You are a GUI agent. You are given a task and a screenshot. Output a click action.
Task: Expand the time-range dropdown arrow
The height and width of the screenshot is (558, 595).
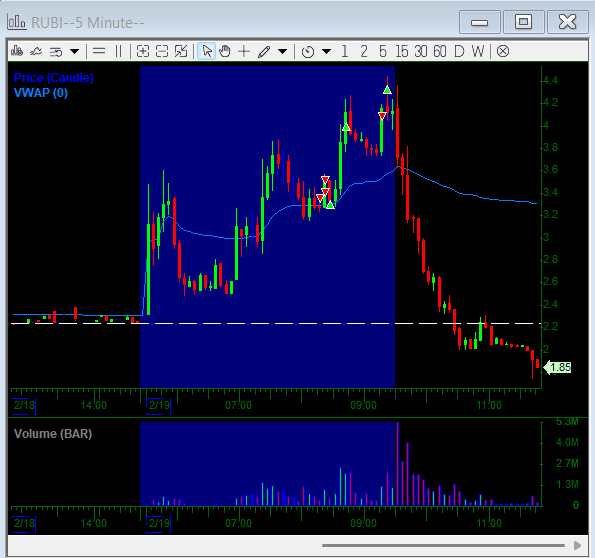pyautogui.click(x=327, y=51)
